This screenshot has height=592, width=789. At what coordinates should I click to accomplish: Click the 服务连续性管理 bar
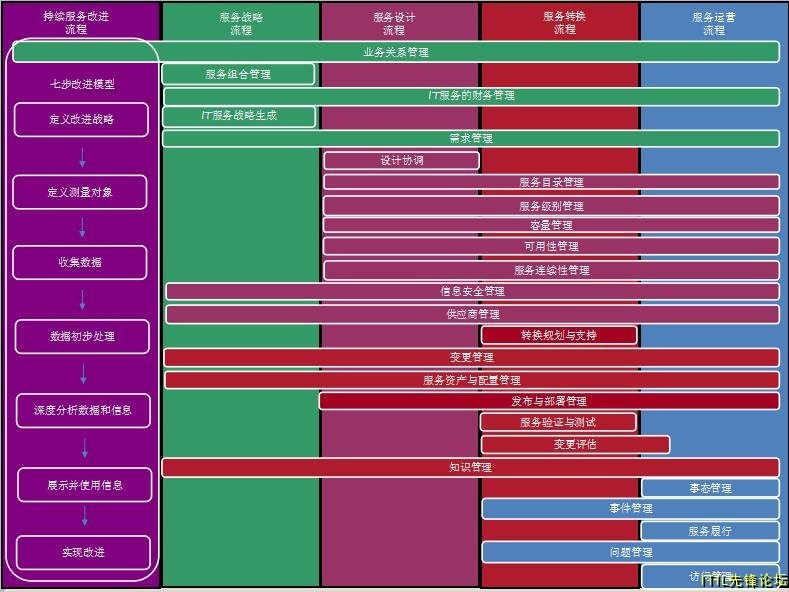pos(551,270)
